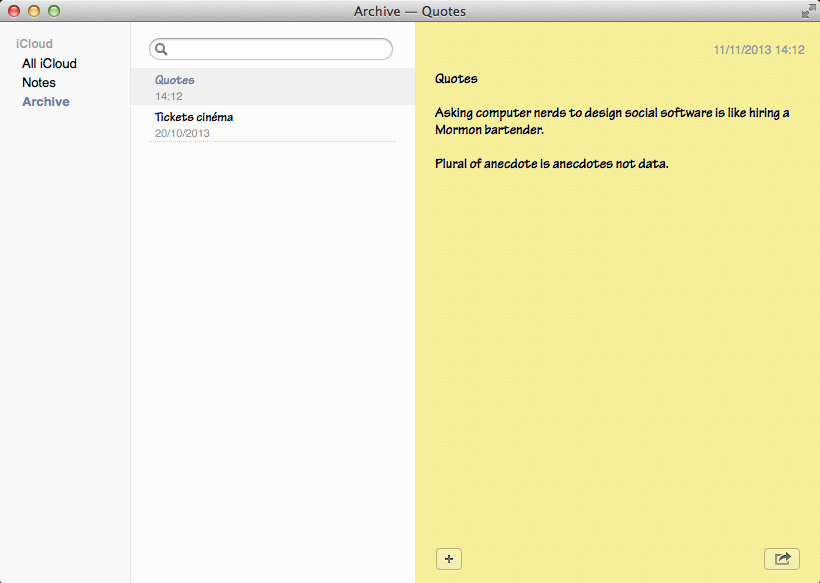The image size is (820, 583).
Task: Close the Notes window
Action: 14,11
